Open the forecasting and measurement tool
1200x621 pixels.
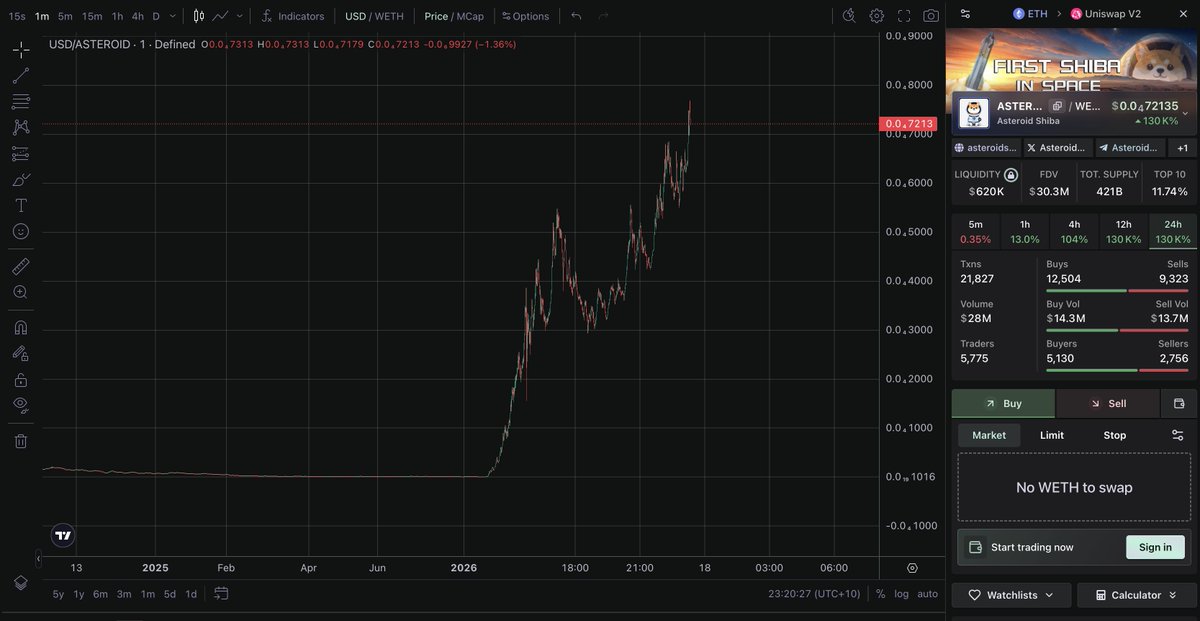(21, 153)
